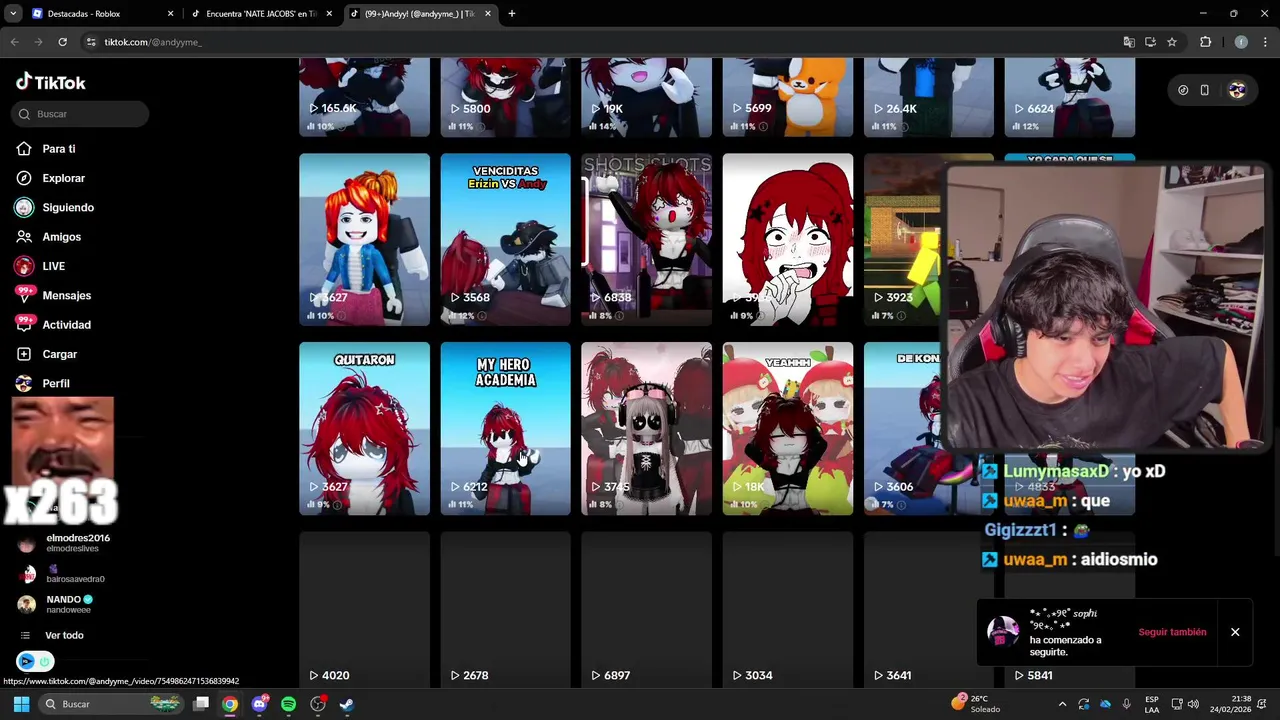Screen dimensions: 1280x720
Task: Open TikTok coins icon at top right
Action: click(x=1183, y=90)
